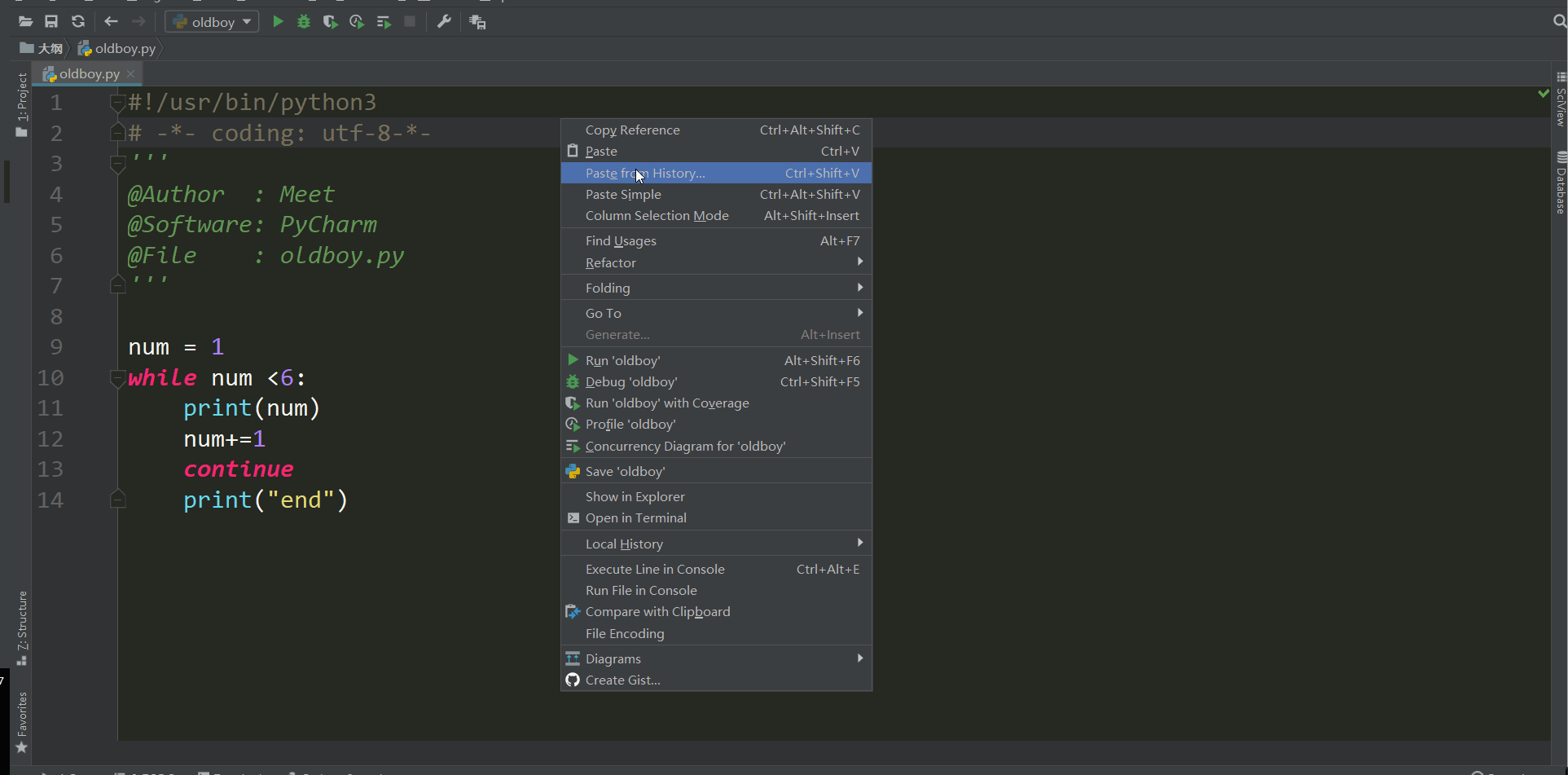1568x775 pixels.
Task: Select Paste from History in context menu
Action: [716, 173]
